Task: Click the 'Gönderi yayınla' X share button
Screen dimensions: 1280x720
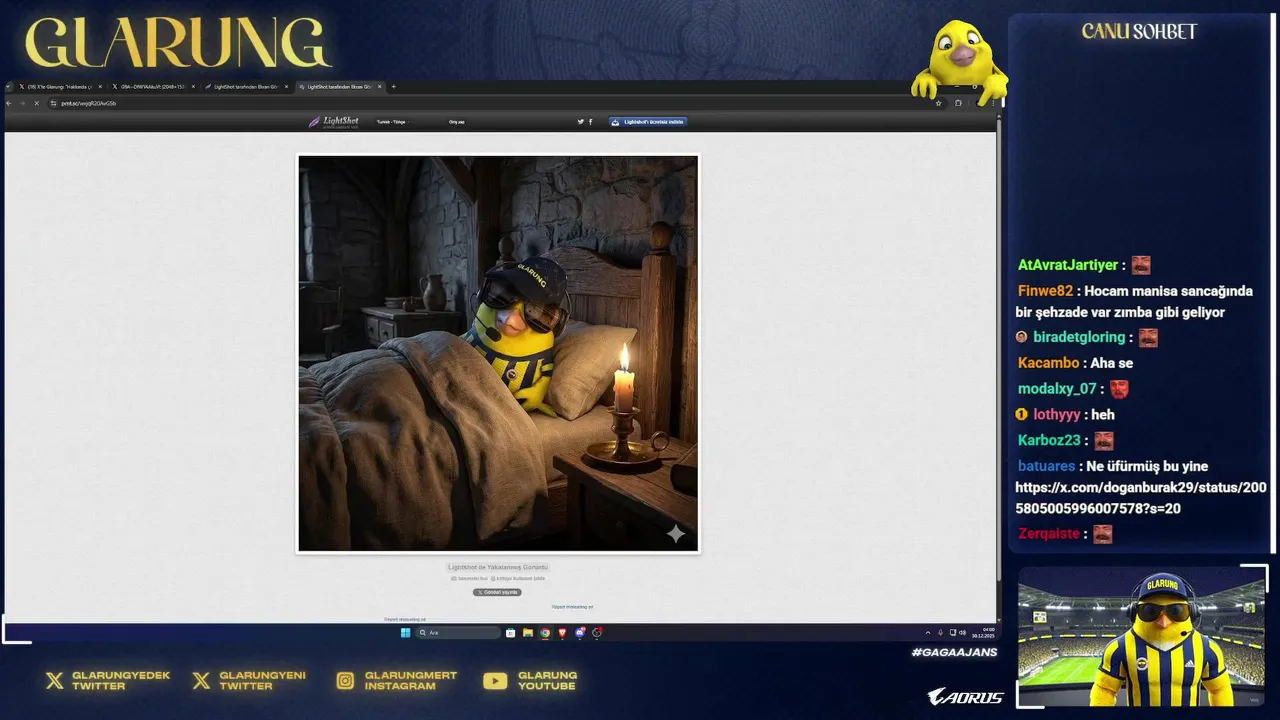Action: tap(497, 592)
